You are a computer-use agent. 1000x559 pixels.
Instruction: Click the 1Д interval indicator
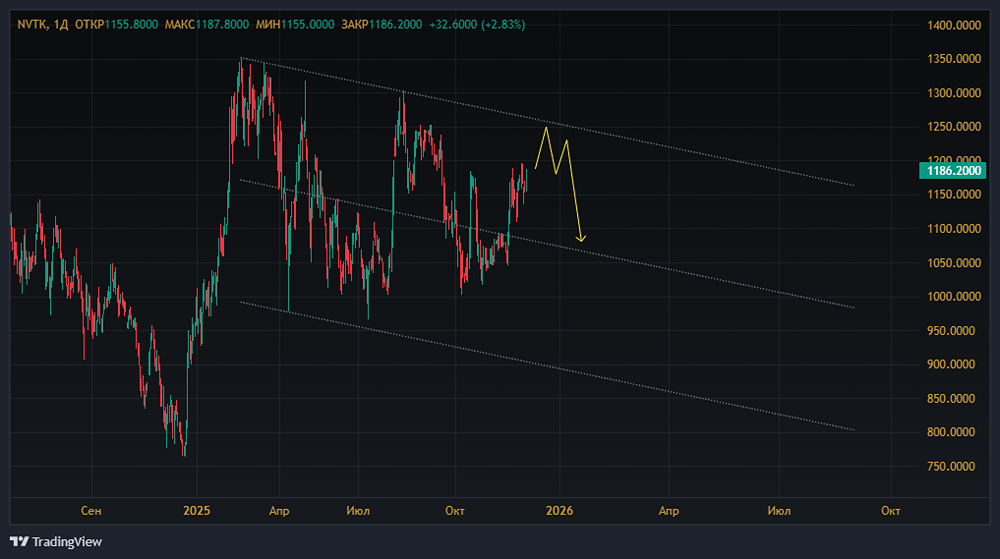tap(64, 23)
